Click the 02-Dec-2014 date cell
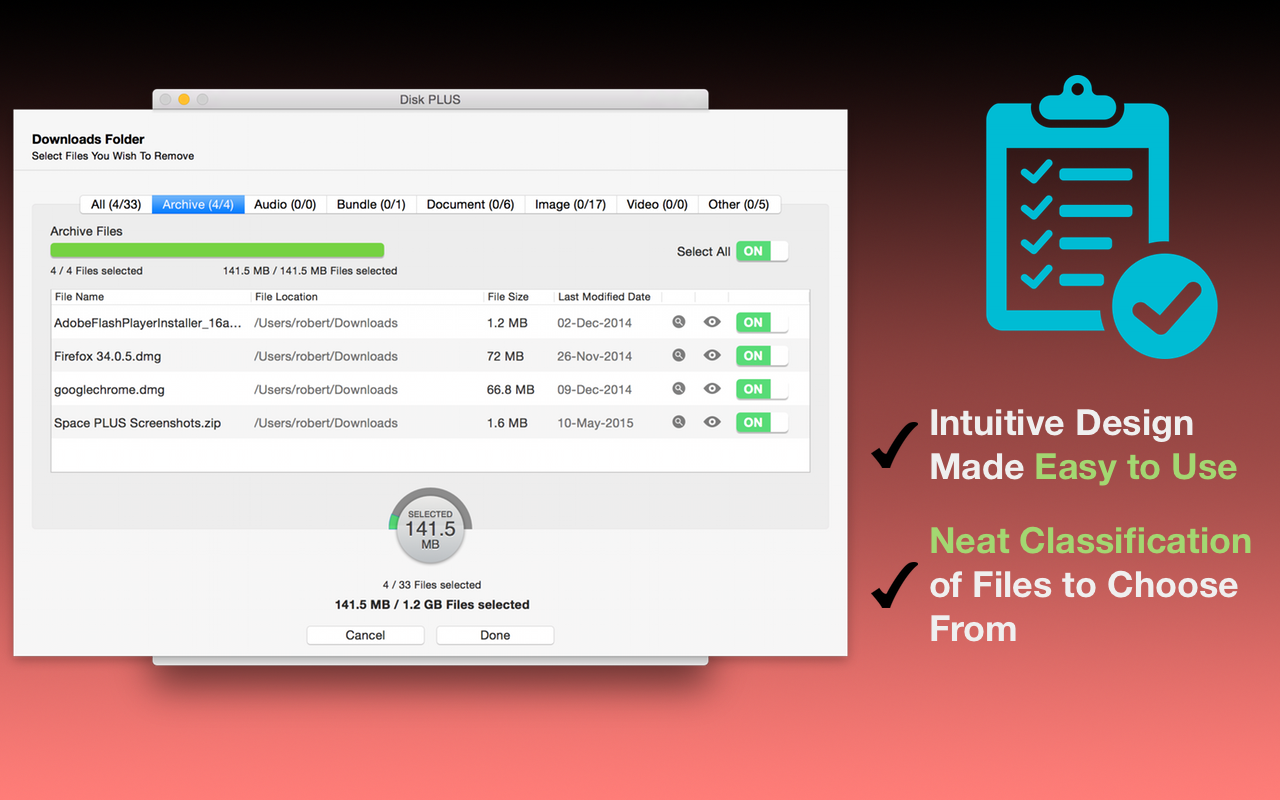The height and width of the screenshot is (800, 1280). [595, 323]
